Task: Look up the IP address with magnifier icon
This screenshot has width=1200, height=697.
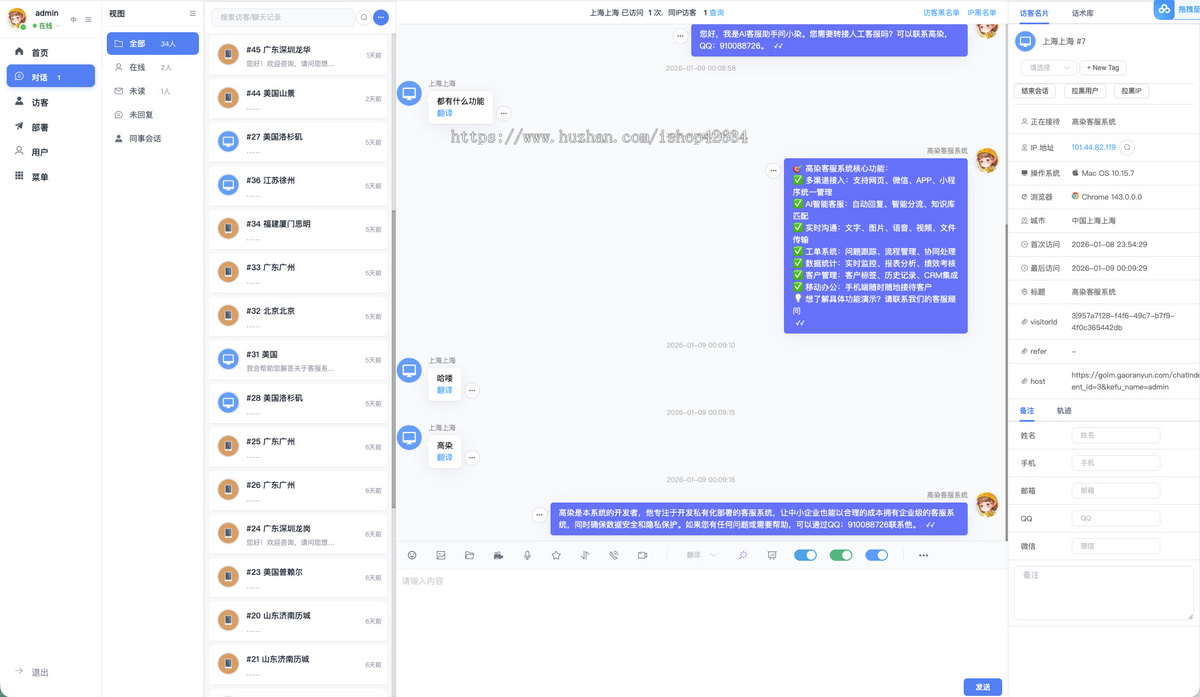Action: (x=1128, y=147)
